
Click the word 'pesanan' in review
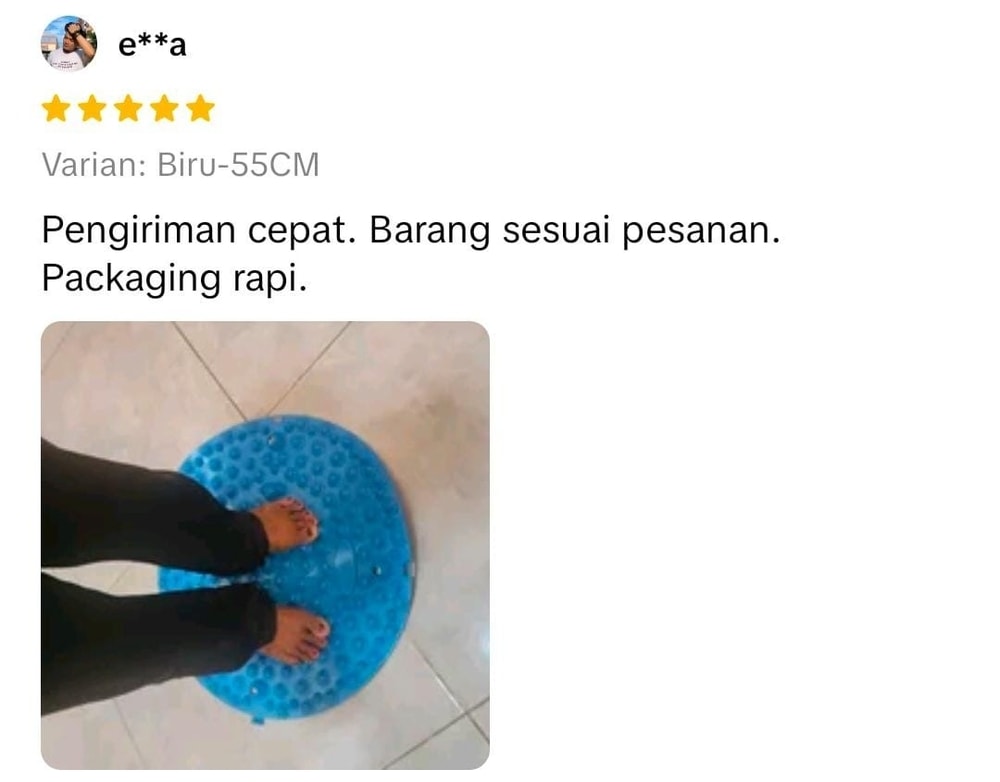(x=696, y=230)
